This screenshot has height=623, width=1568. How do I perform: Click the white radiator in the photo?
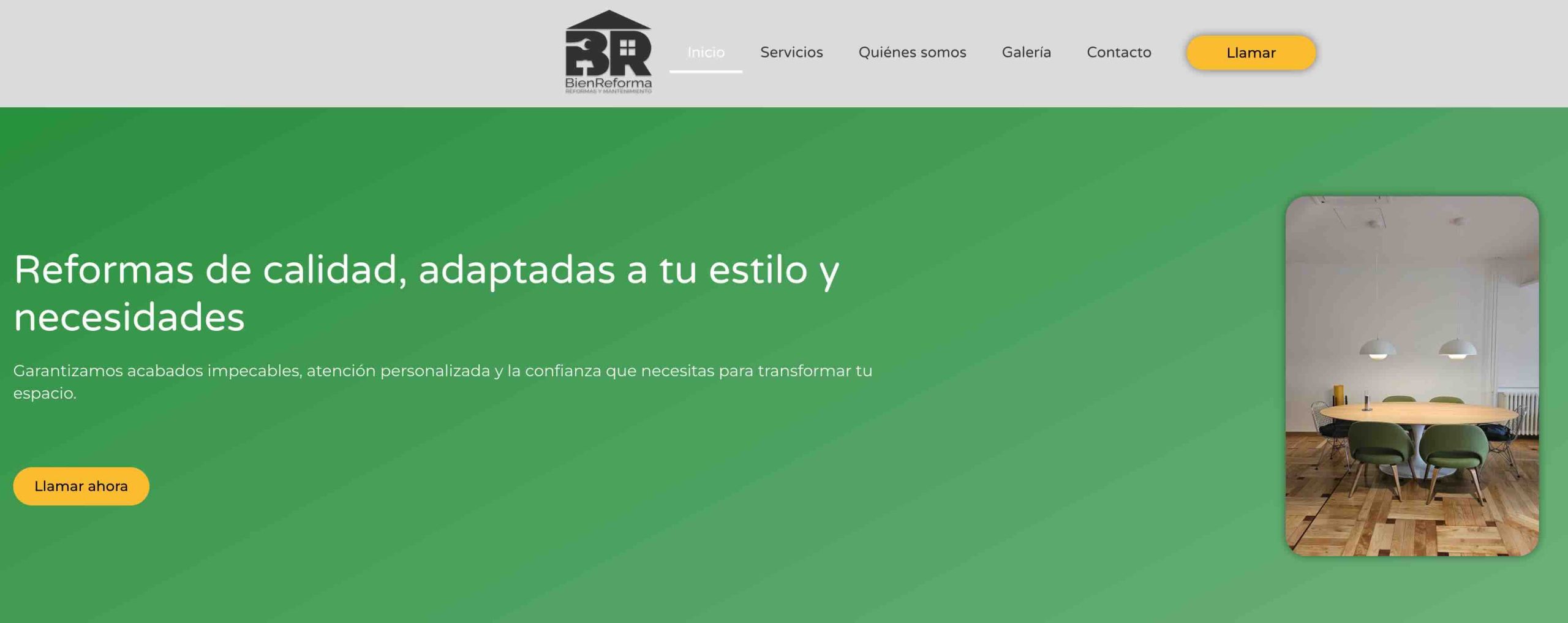tap(1521, 412)
